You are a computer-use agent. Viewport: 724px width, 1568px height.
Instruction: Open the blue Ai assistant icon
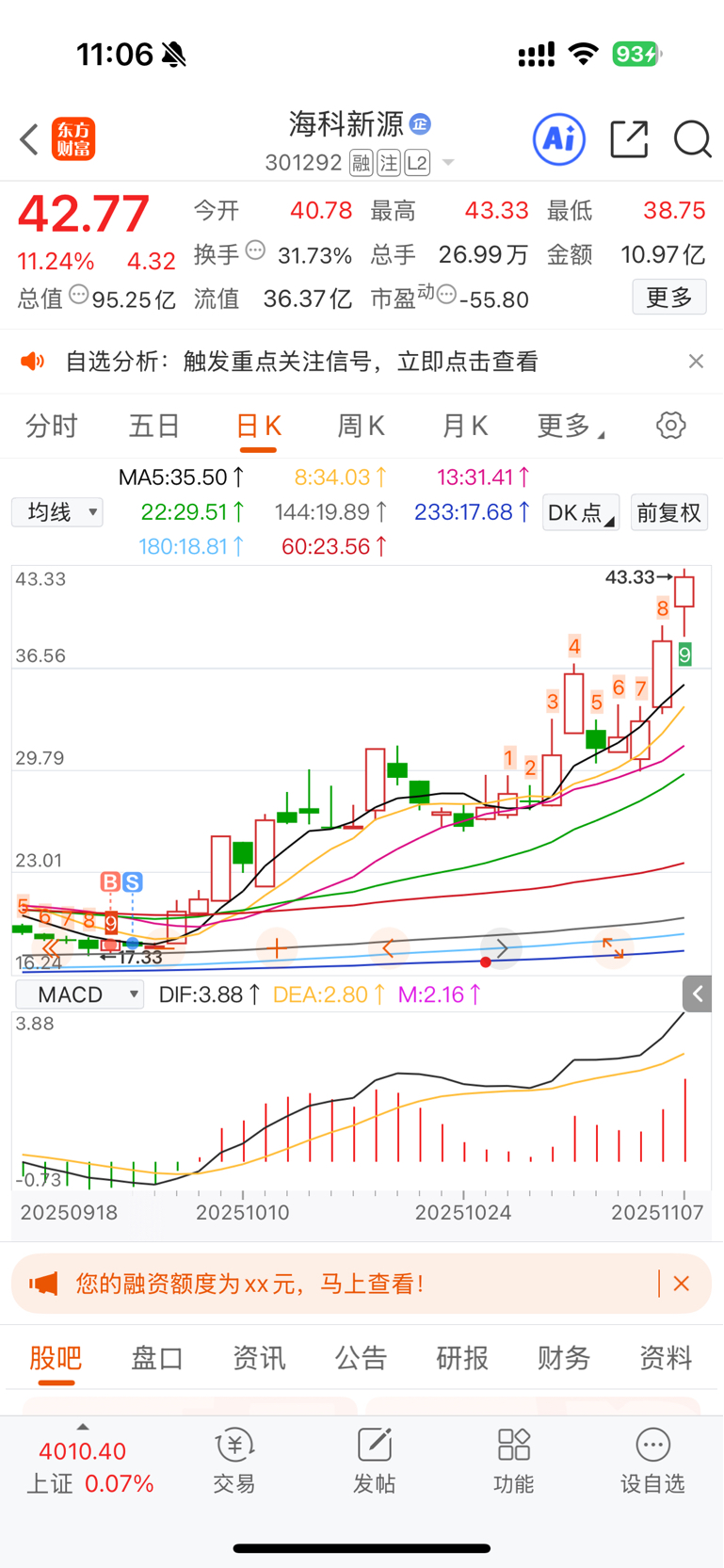559,139
